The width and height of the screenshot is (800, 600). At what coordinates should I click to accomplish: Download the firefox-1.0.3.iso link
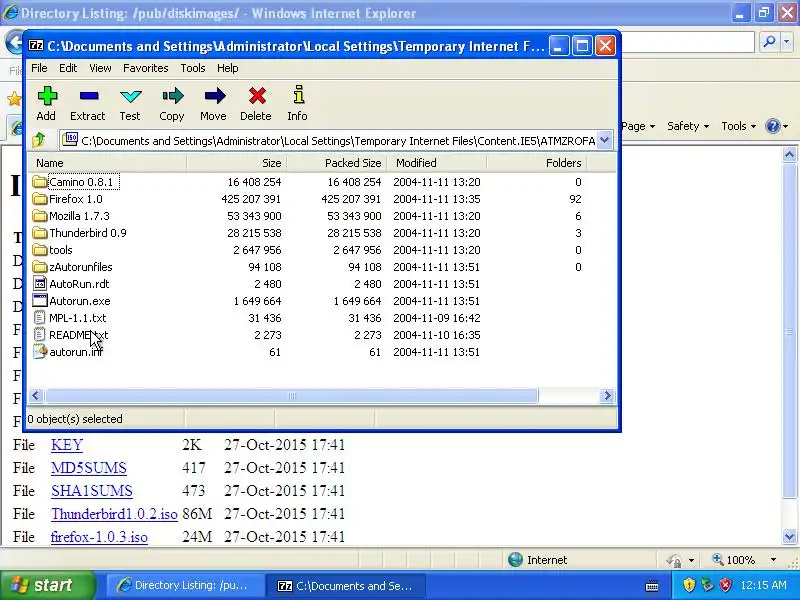pos(99,537)
